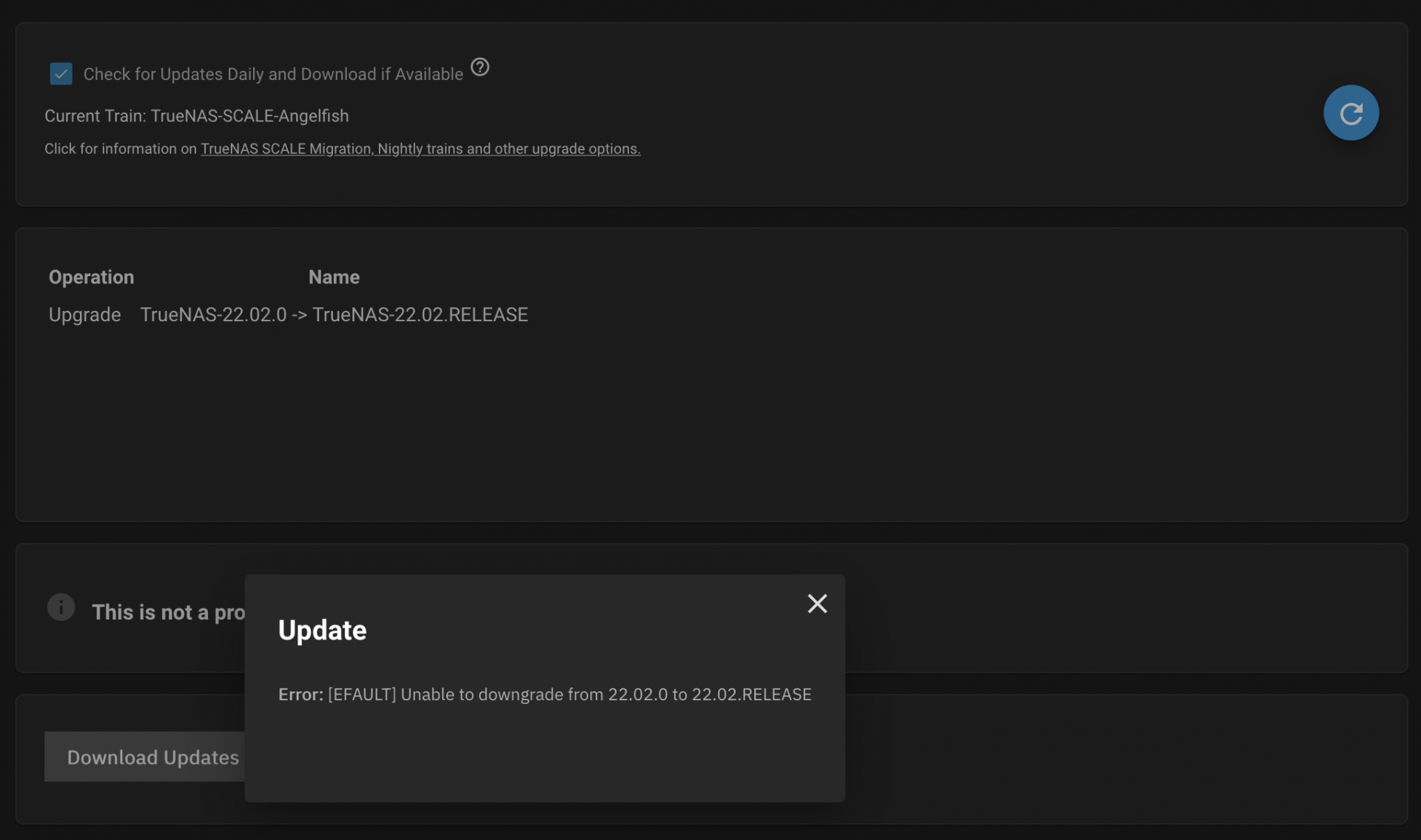Screen dimensions: 1421x840
Task: Uncheck Check for Updates Daily checkbox
Action: point(61,74)
